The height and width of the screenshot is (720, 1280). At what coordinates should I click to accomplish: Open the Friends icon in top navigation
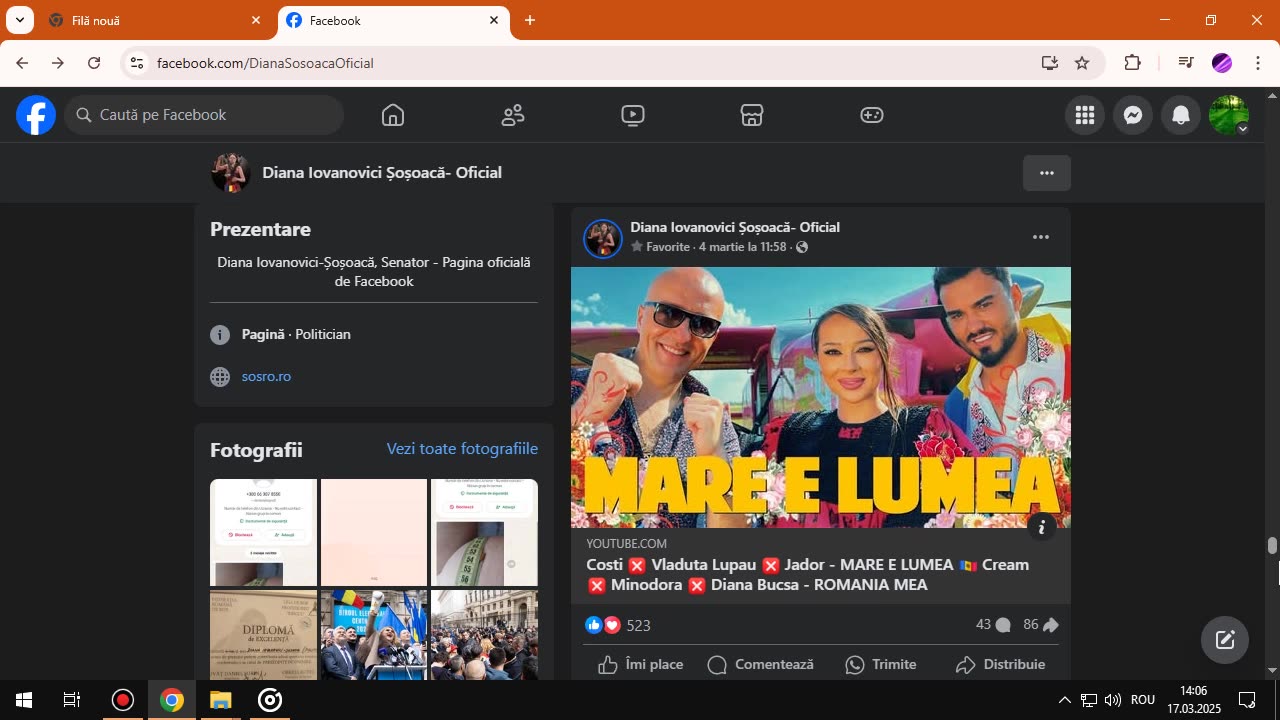point(513,115)
